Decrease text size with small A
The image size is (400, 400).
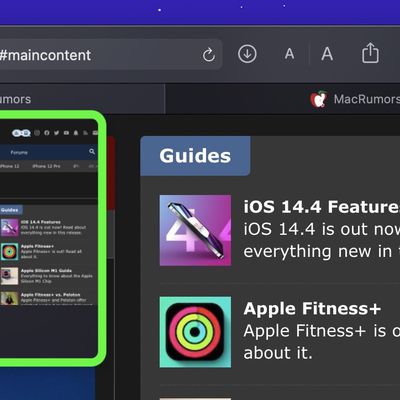click(290, 54)
